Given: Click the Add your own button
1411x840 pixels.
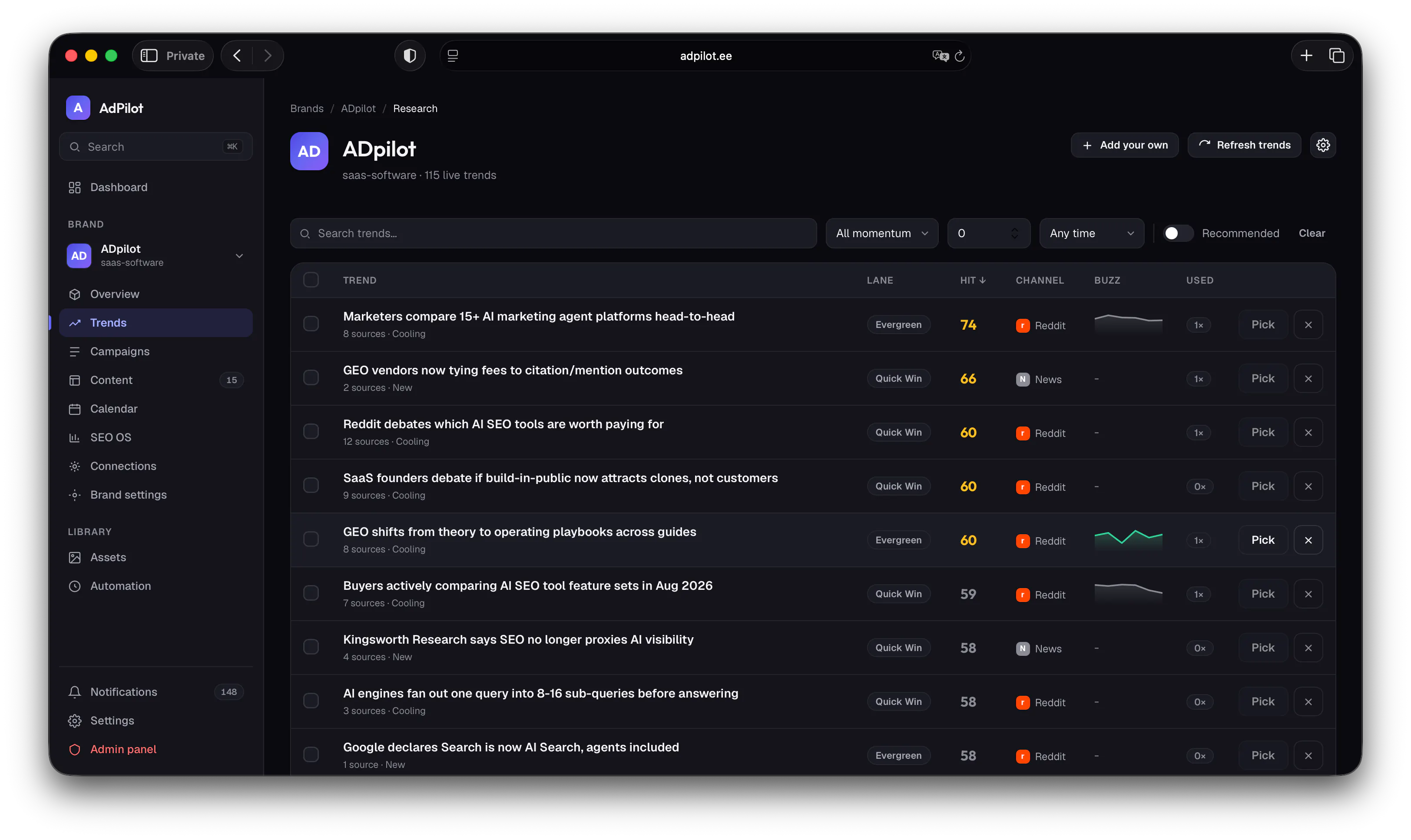Looking at the screenshot, I should (x=1124, y=145).
